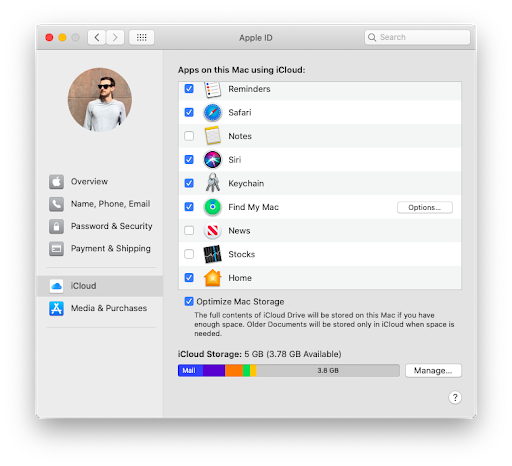The height and width of the screenshot is (466, 512).
Task: Enable the Stocks checkbox
Action: click(189, 254)
